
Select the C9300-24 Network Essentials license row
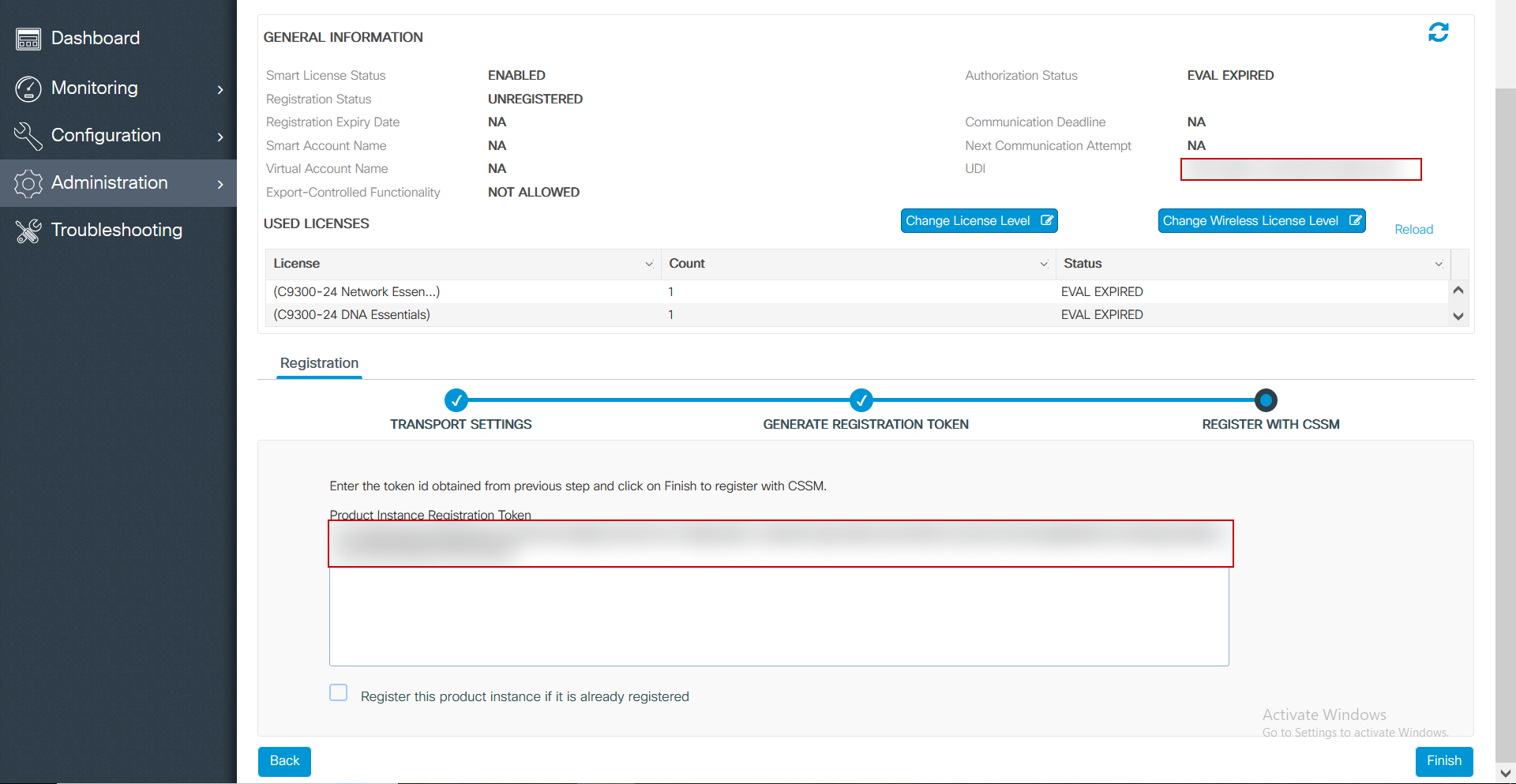tap(857, 291)
